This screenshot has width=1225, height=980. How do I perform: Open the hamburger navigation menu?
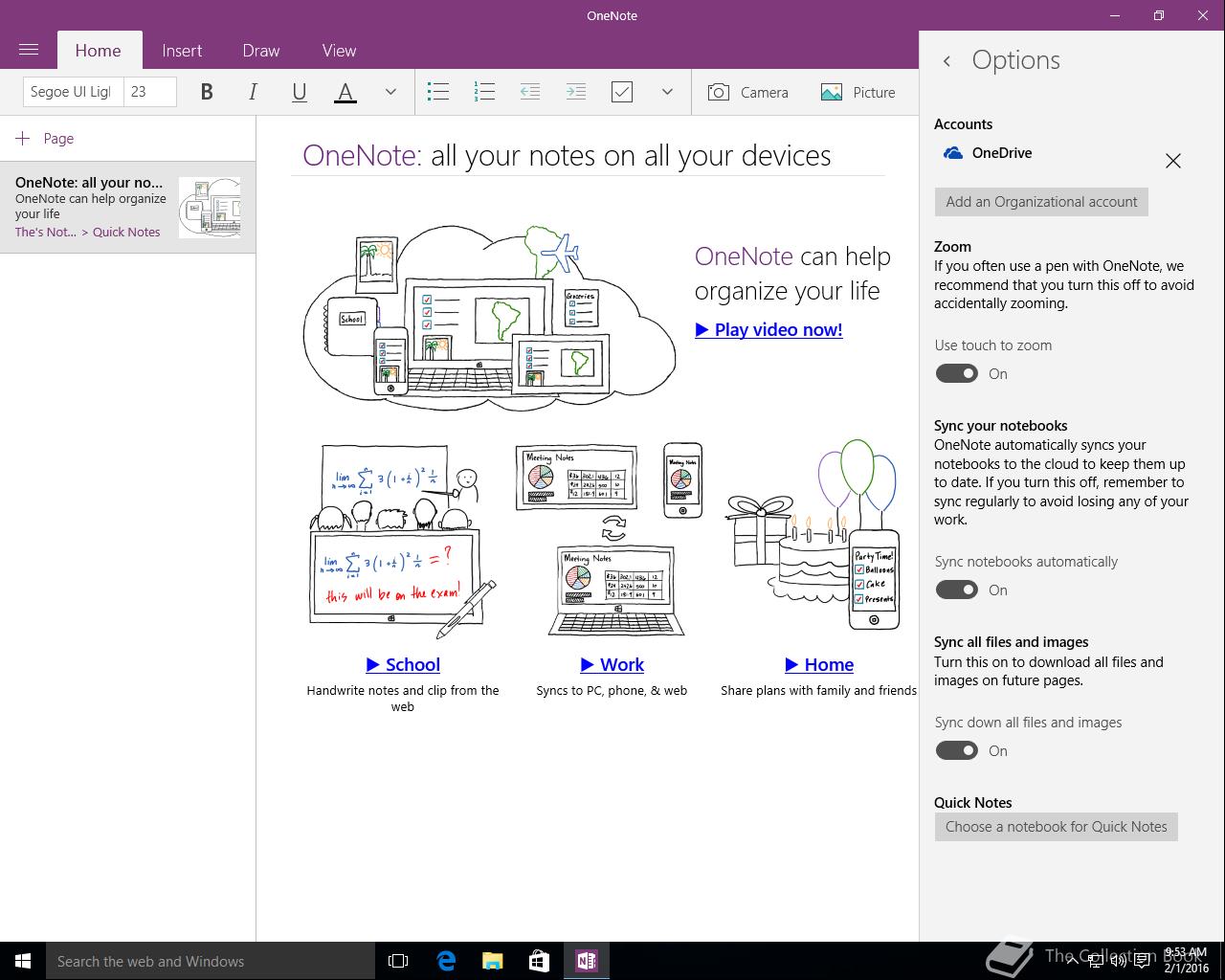29,50
